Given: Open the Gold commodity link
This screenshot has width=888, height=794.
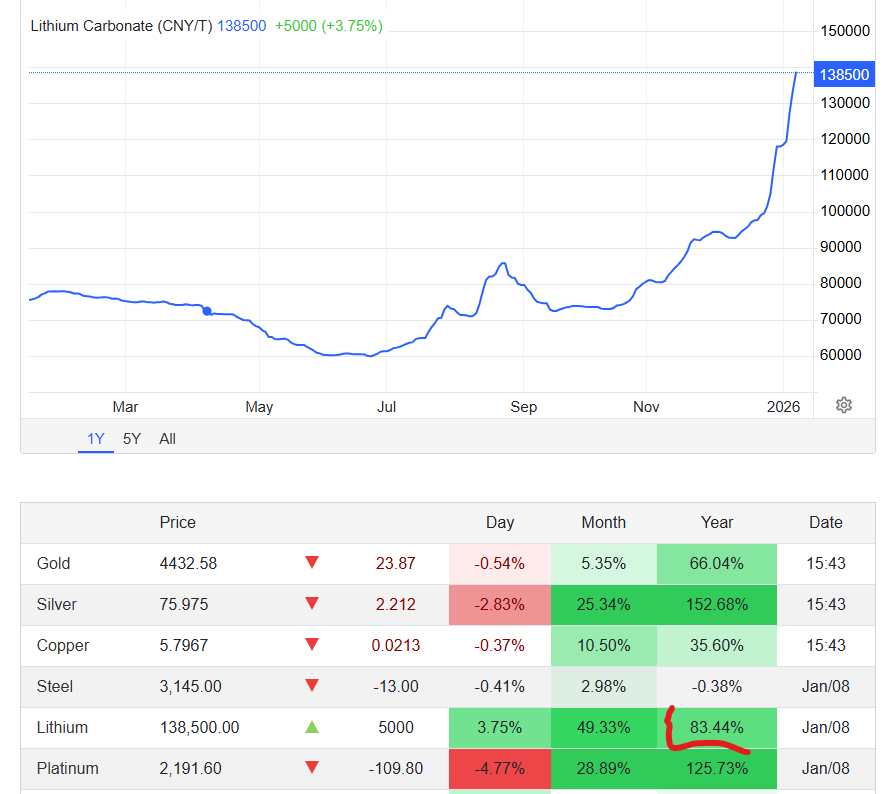Looking at the screenshot, I should point(54,563).
